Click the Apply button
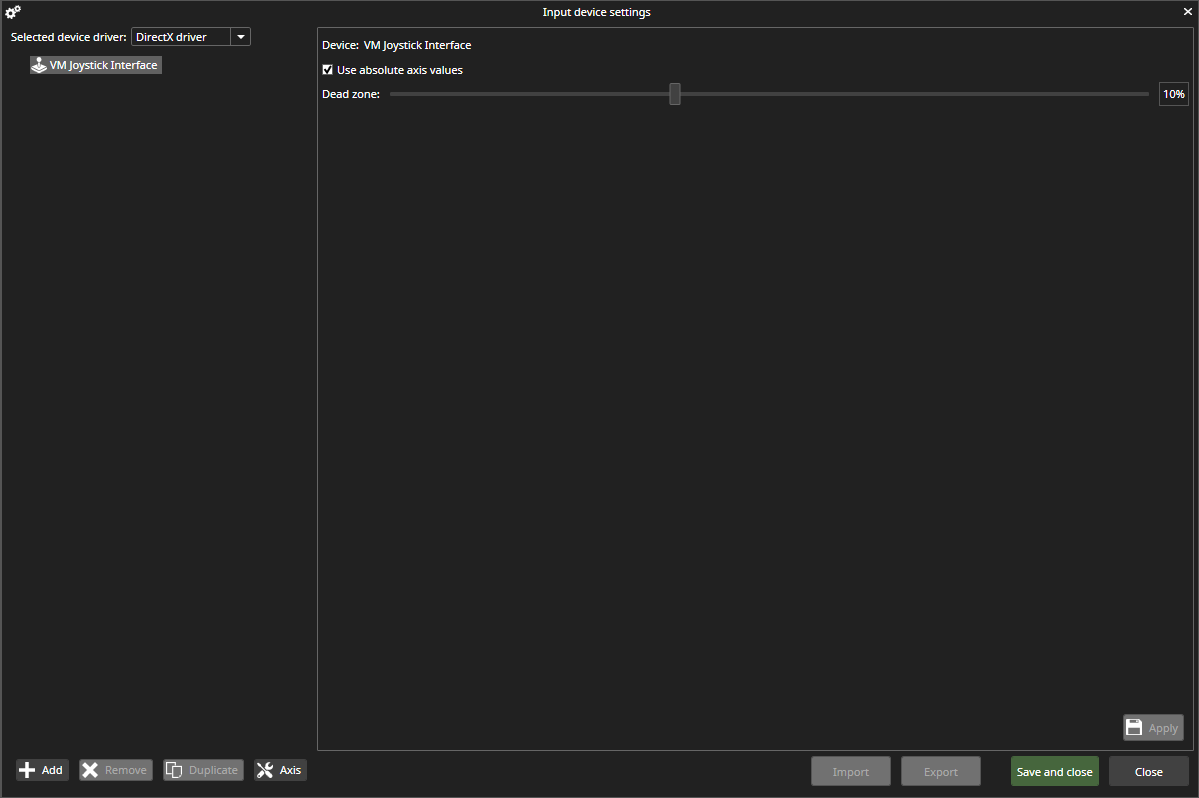Viewport: 1199px width, 798px height. point(1153,728)
